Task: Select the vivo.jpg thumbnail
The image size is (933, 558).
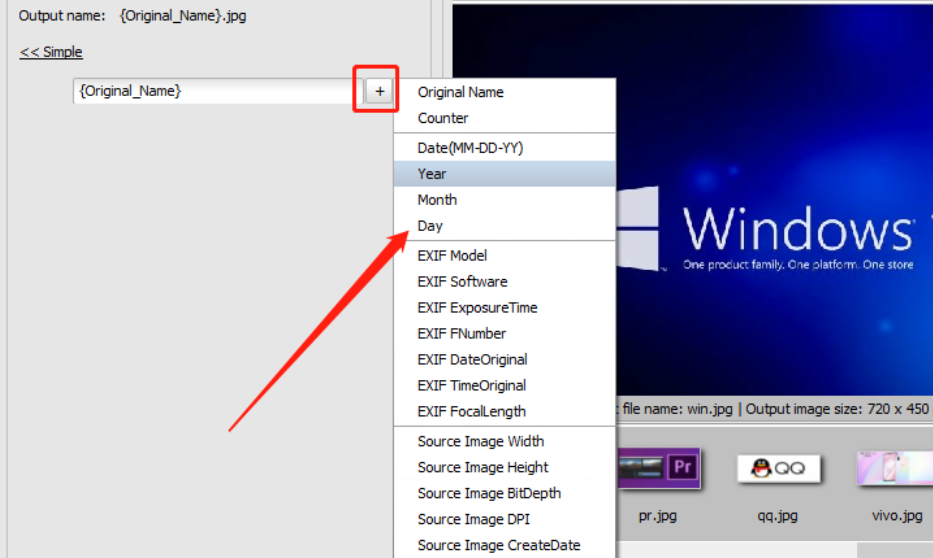Action: (895, 468)
